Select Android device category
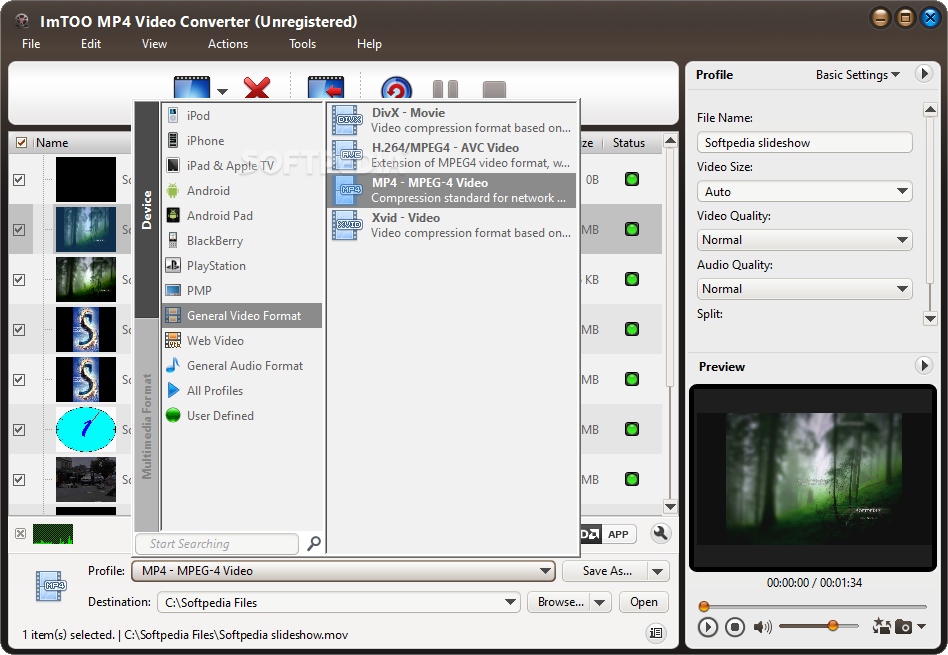 coord(242,191)
